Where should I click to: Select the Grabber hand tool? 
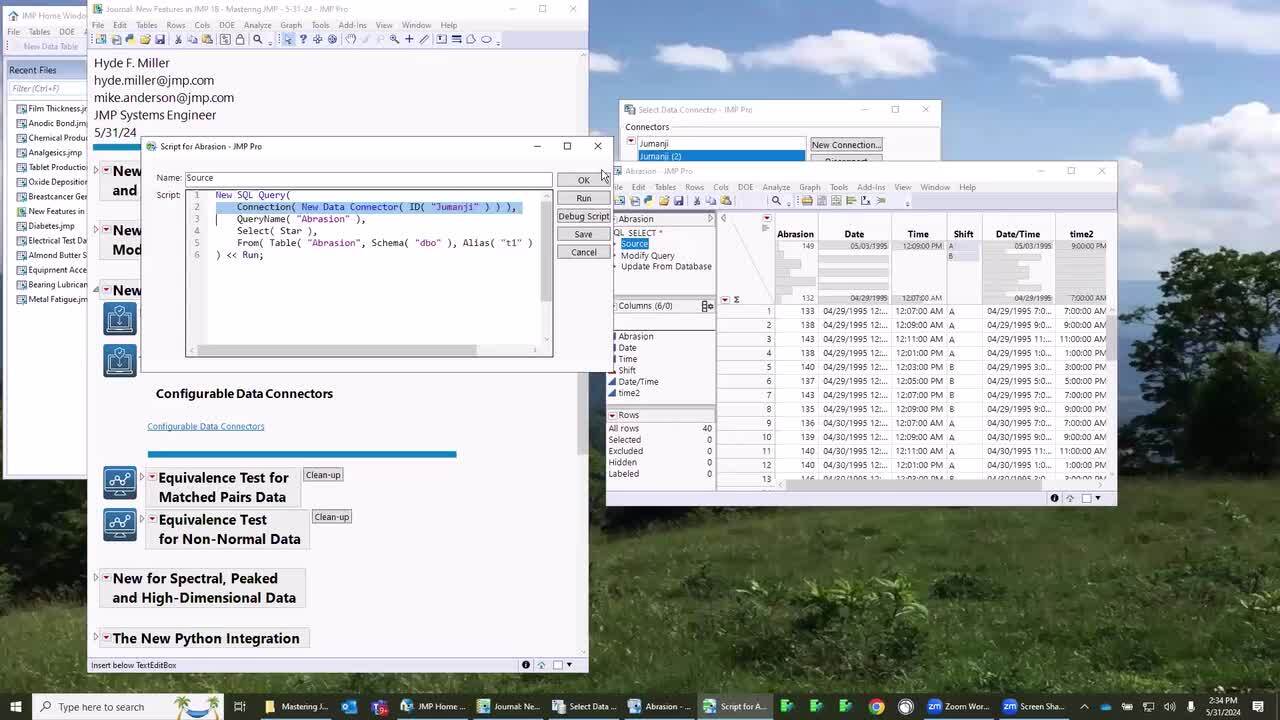350,40
